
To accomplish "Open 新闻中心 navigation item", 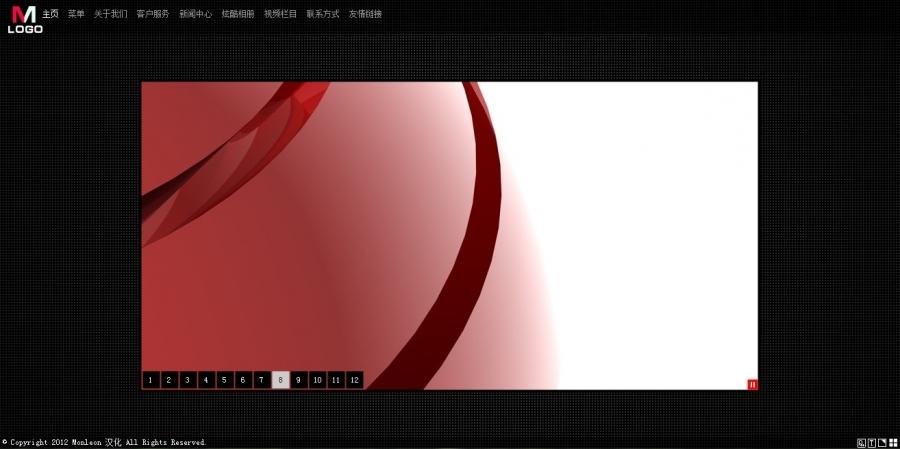I will pyautogui.click(x=196, y=14).
